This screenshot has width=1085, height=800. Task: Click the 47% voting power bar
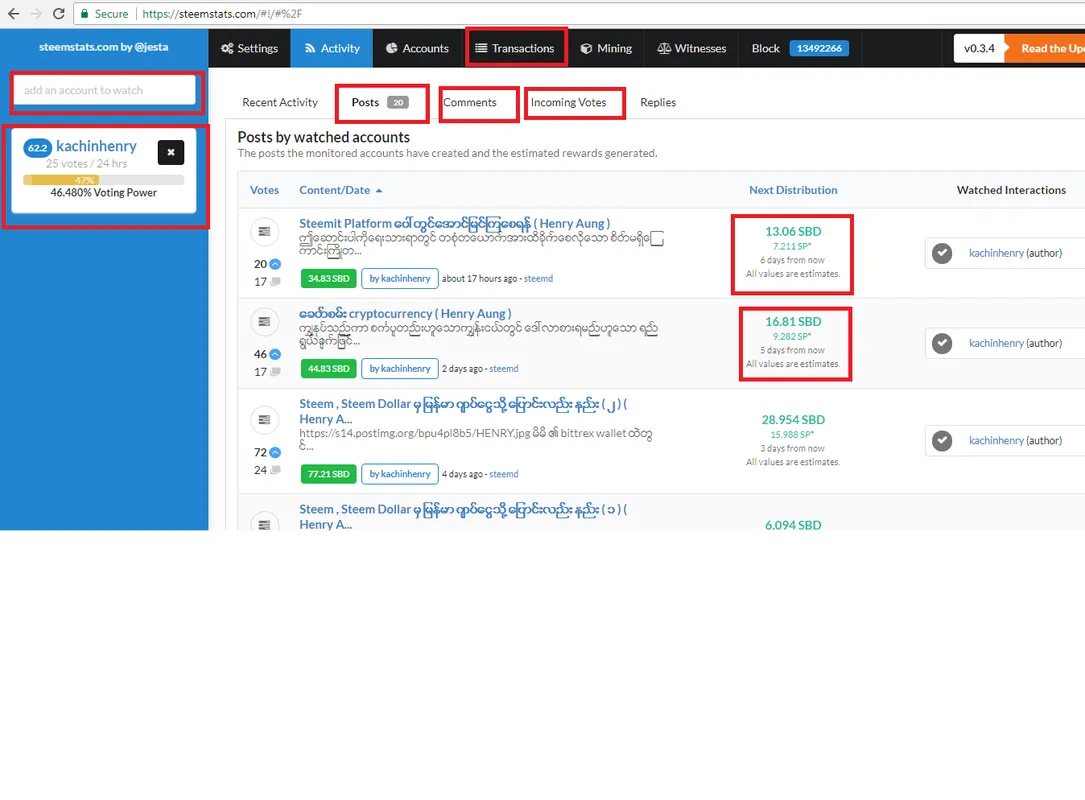(x=104, y=180)
